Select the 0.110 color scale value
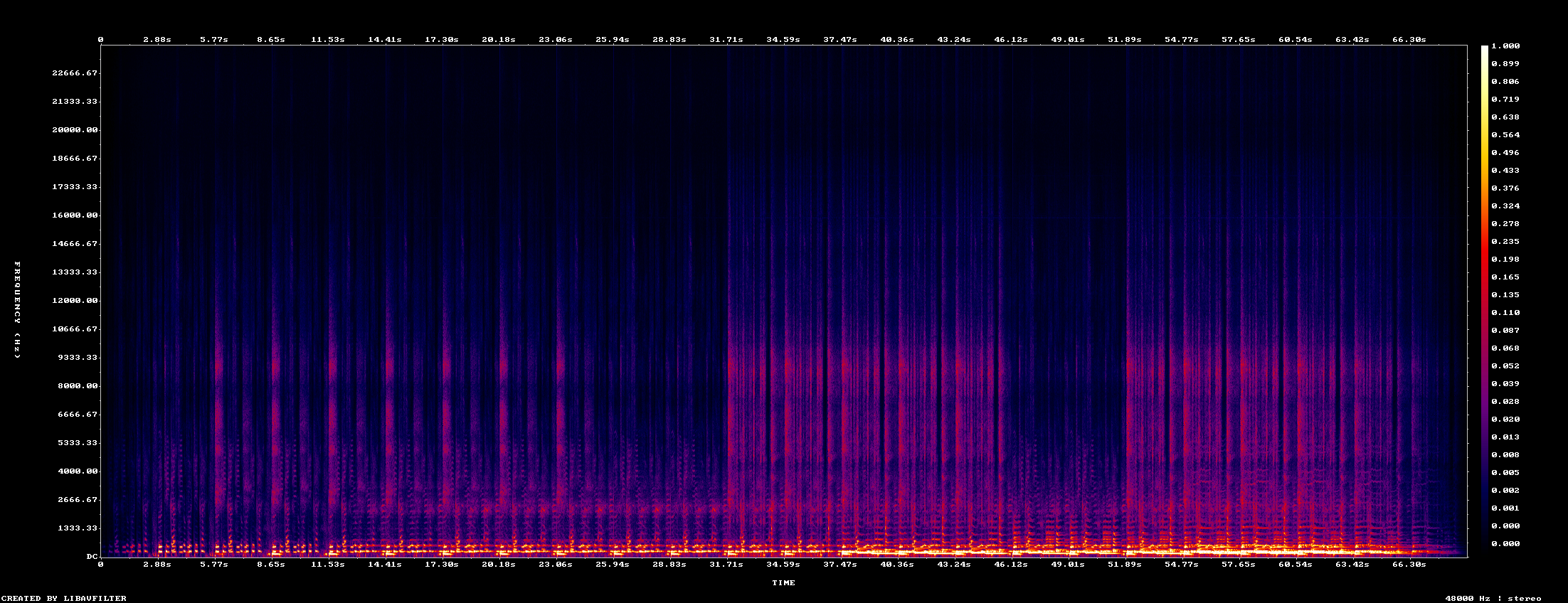The image size is (1568, 603). point(1505,313)
